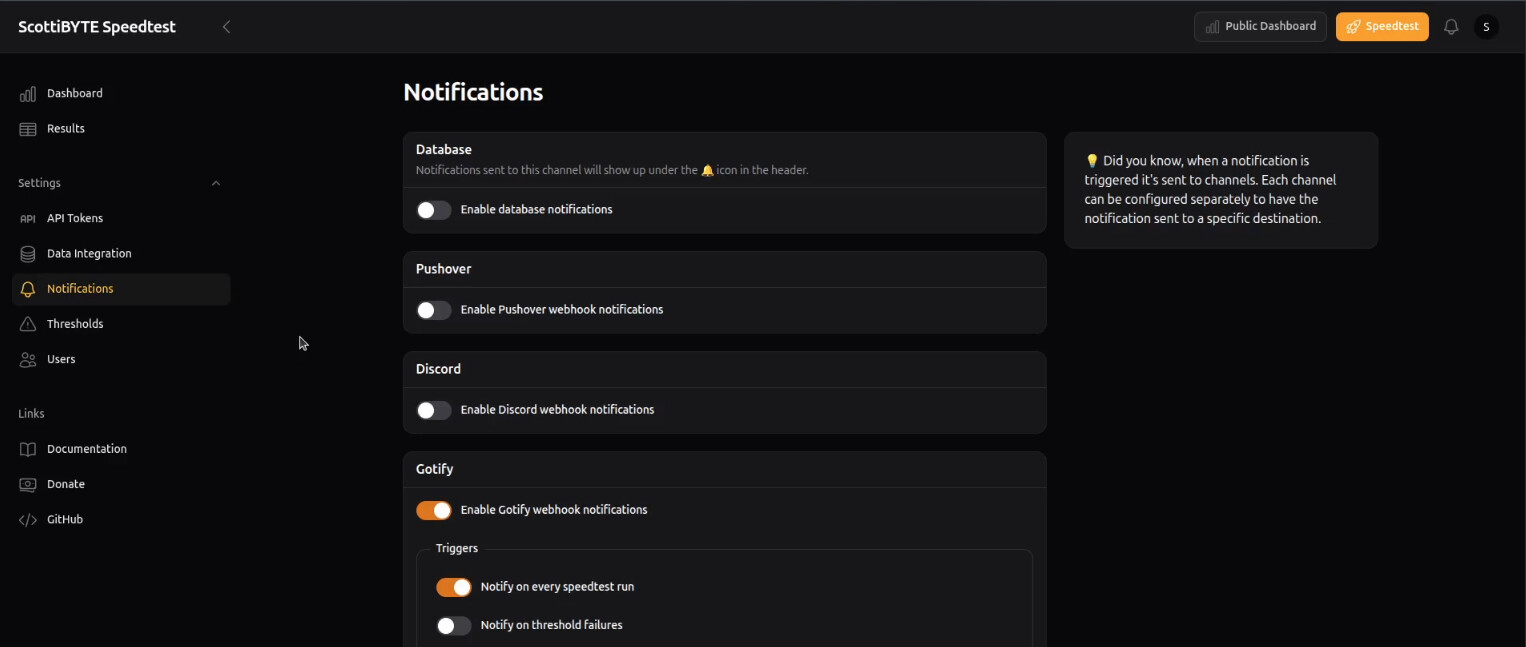Viewport: 1526px width, 647px height.
Task: Open the Donate link
Action: click(x=121, y=484)
